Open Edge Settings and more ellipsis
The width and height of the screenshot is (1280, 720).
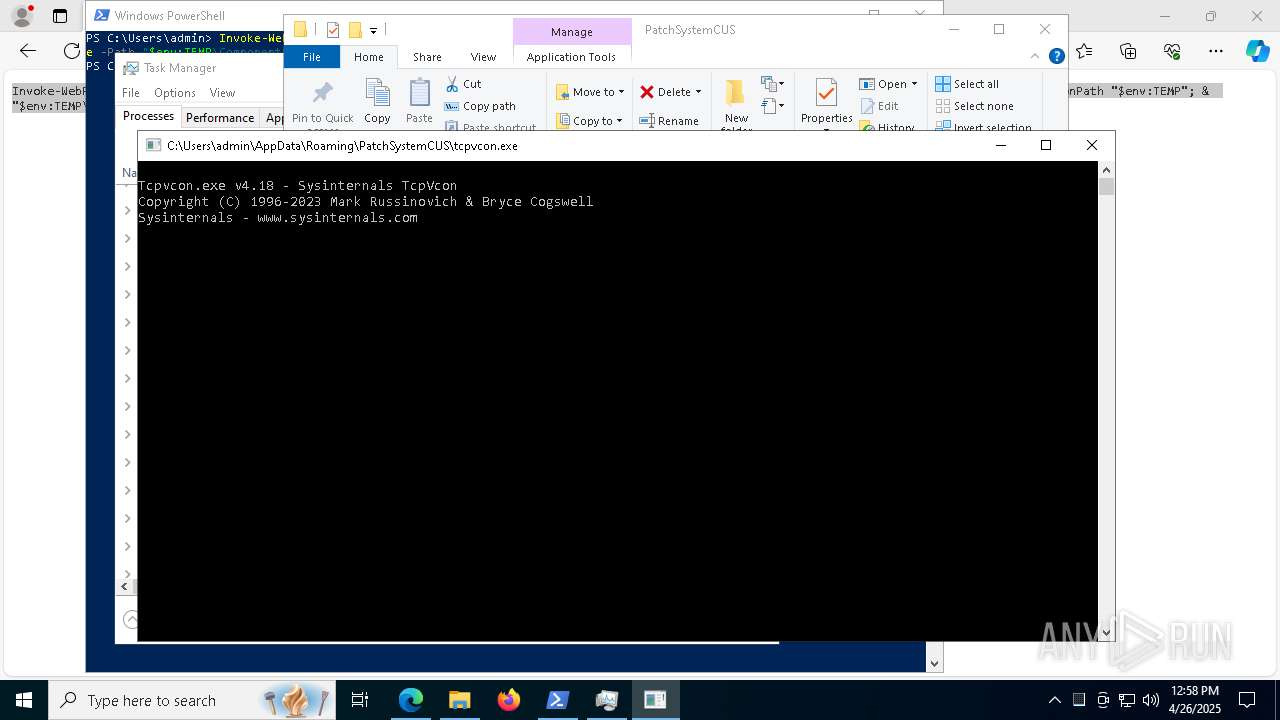(1216, 51)
